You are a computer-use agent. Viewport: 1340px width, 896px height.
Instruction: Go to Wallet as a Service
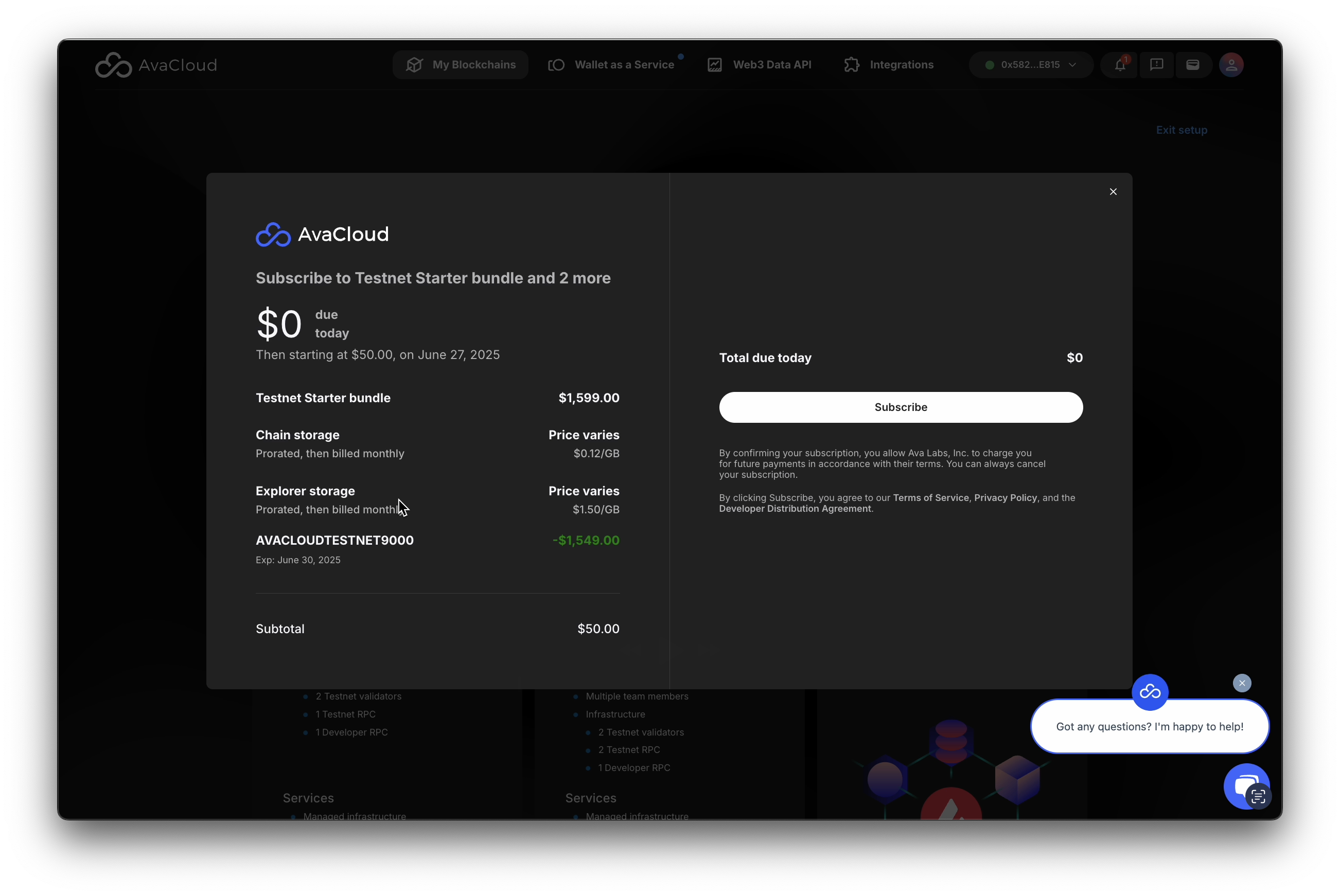(612, 65)
